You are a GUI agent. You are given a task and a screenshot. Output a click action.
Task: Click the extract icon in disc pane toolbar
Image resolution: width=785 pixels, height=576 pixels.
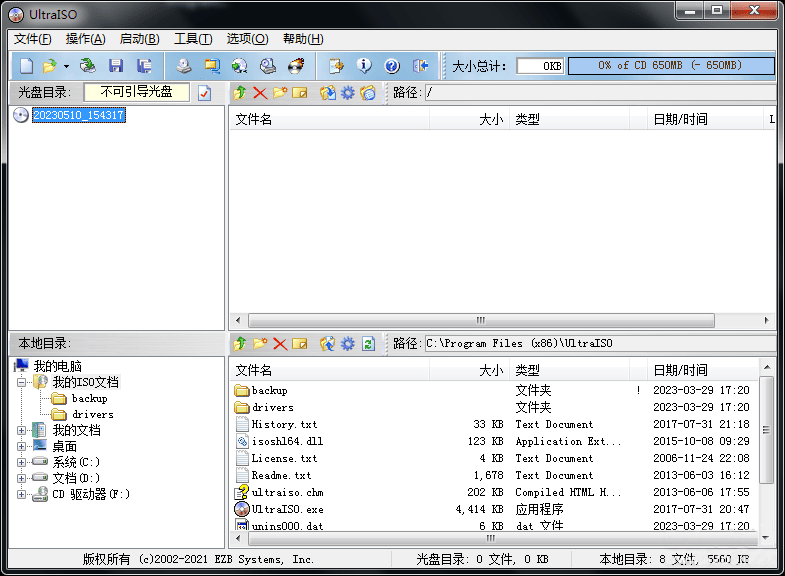click(327, 93)
